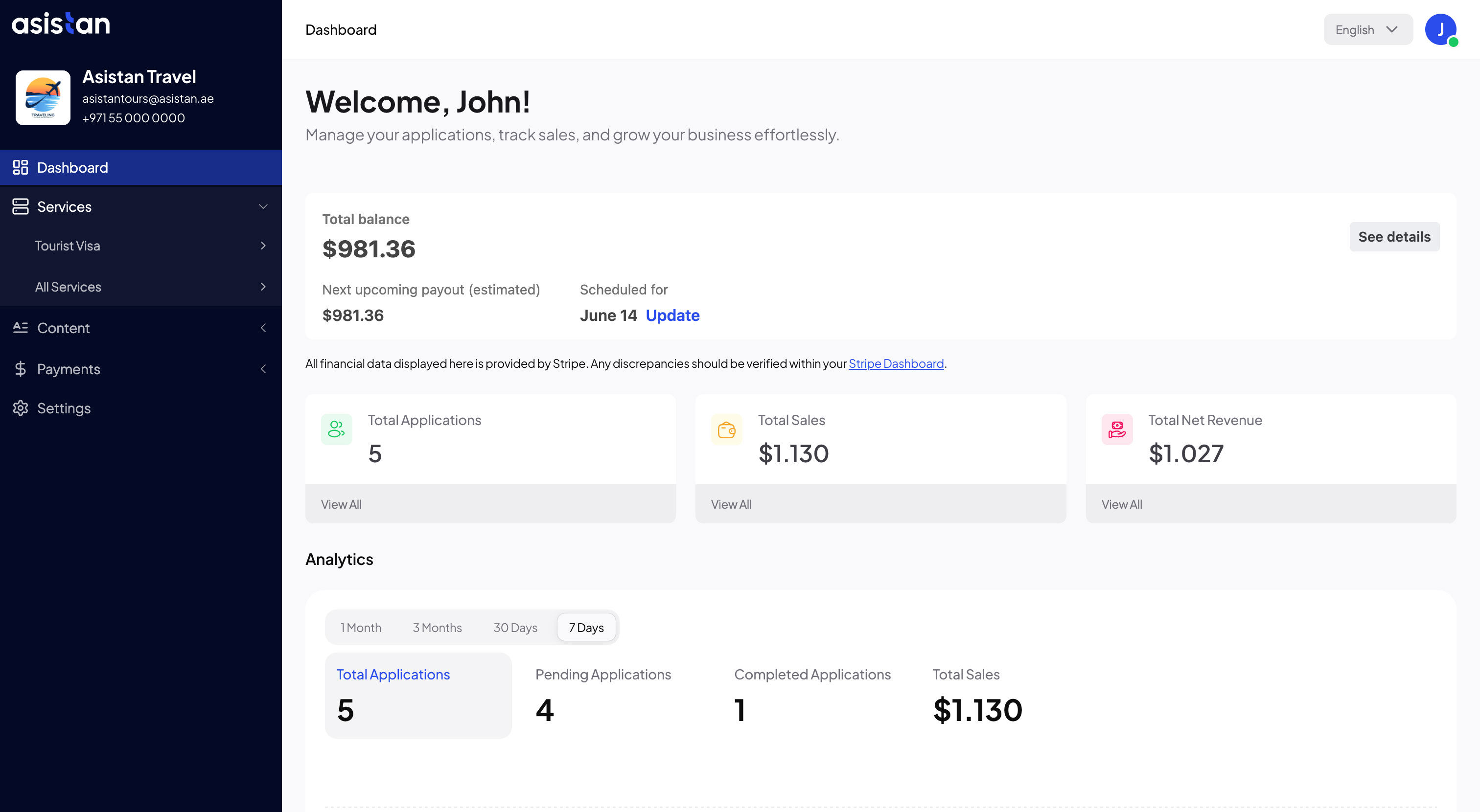Expand the Tourist Visa submenu arrow
The height and width of the screenshot is (812, 1480).
point(263,246)
